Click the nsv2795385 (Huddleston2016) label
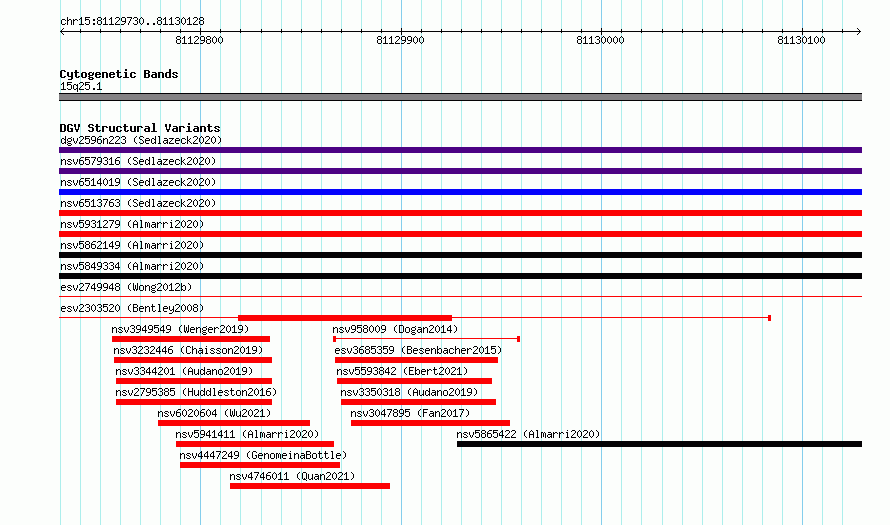 pyautogui.click(x=196, y=392)
